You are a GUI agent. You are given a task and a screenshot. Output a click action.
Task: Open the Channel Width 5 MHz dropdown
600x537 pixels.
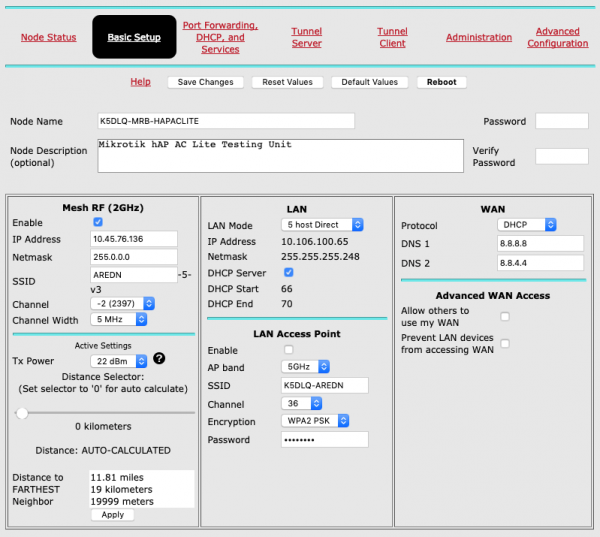pos(119,319)
